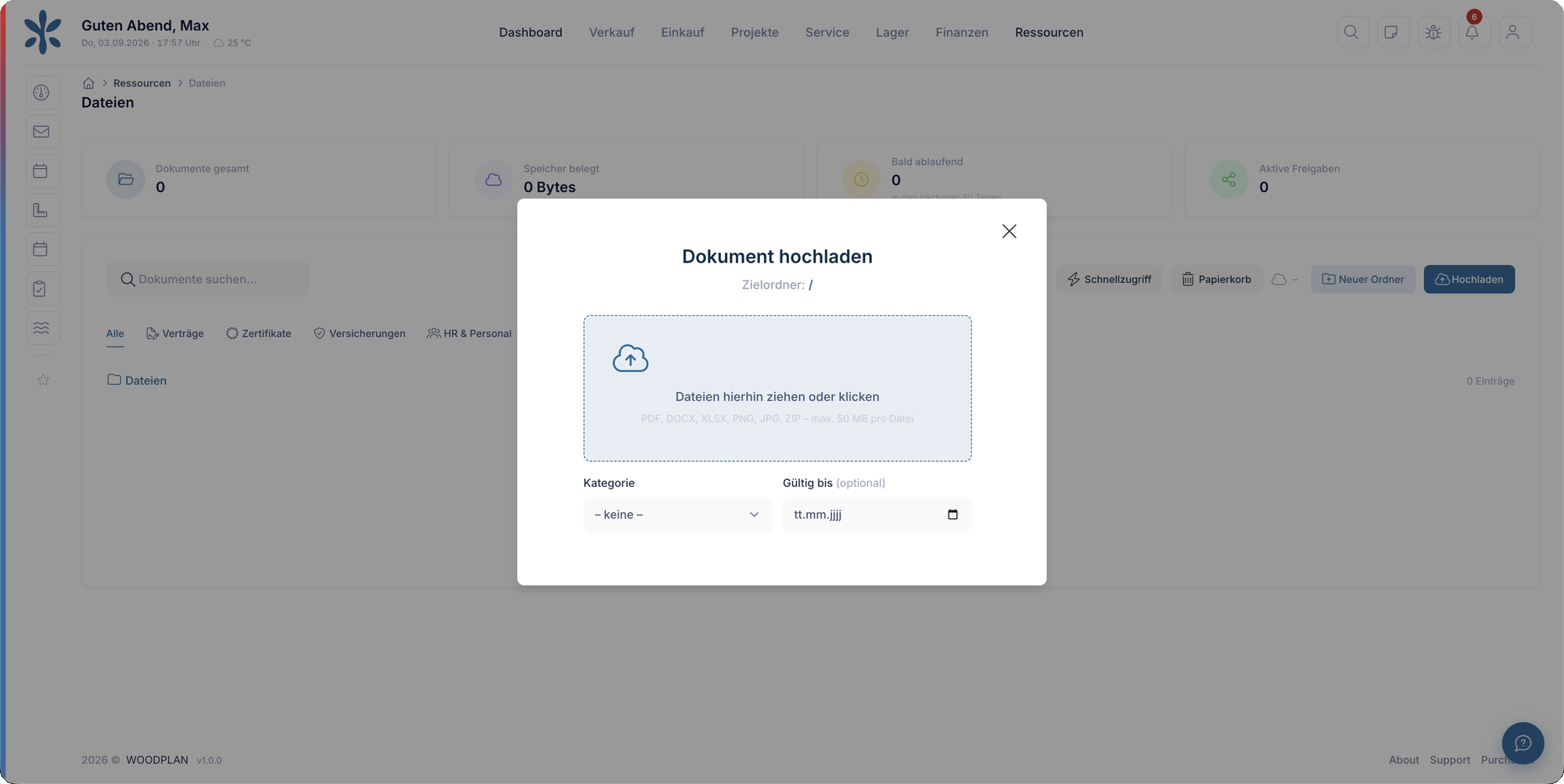Open the clipboard check icon in sidebar
1564x784 pixels.
[42, 288]
